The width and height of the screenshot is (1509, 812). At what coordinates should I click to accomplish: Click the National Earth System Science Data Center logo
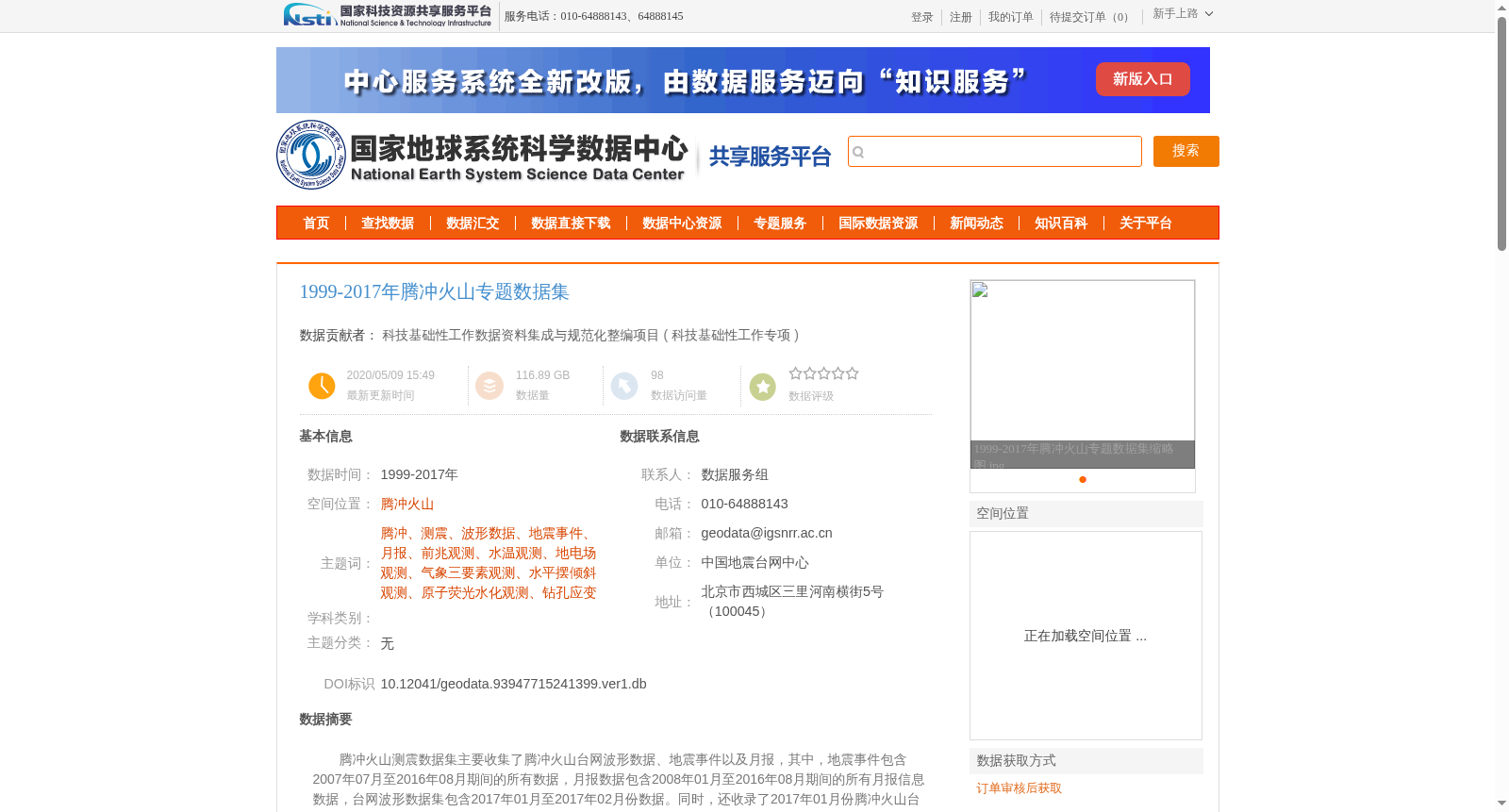[483, 155]
